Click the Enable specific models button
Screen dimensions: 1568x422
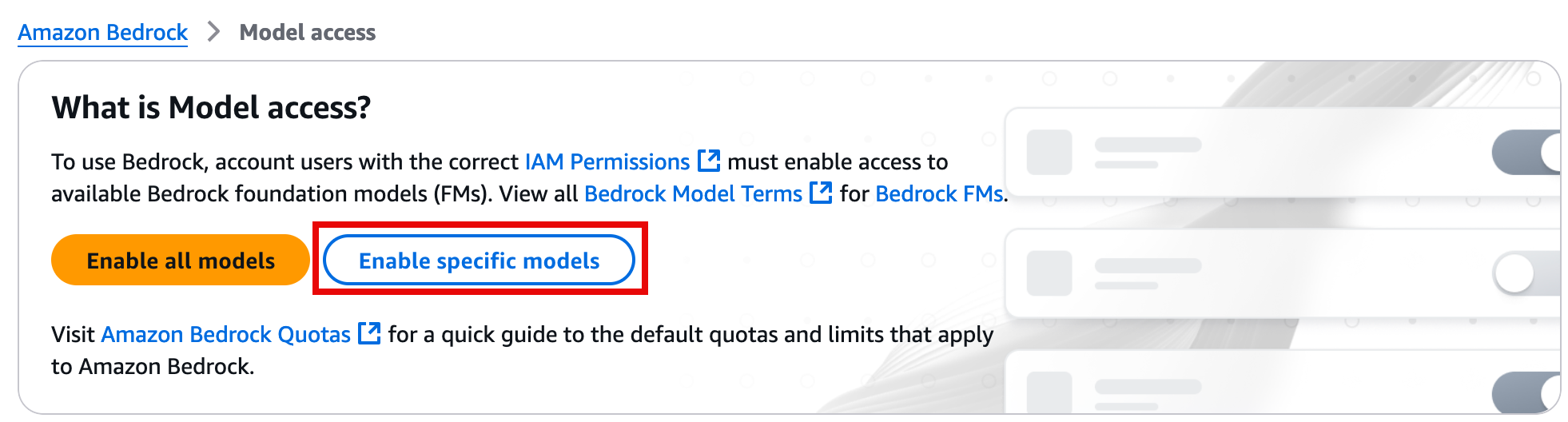pos(479,261)
